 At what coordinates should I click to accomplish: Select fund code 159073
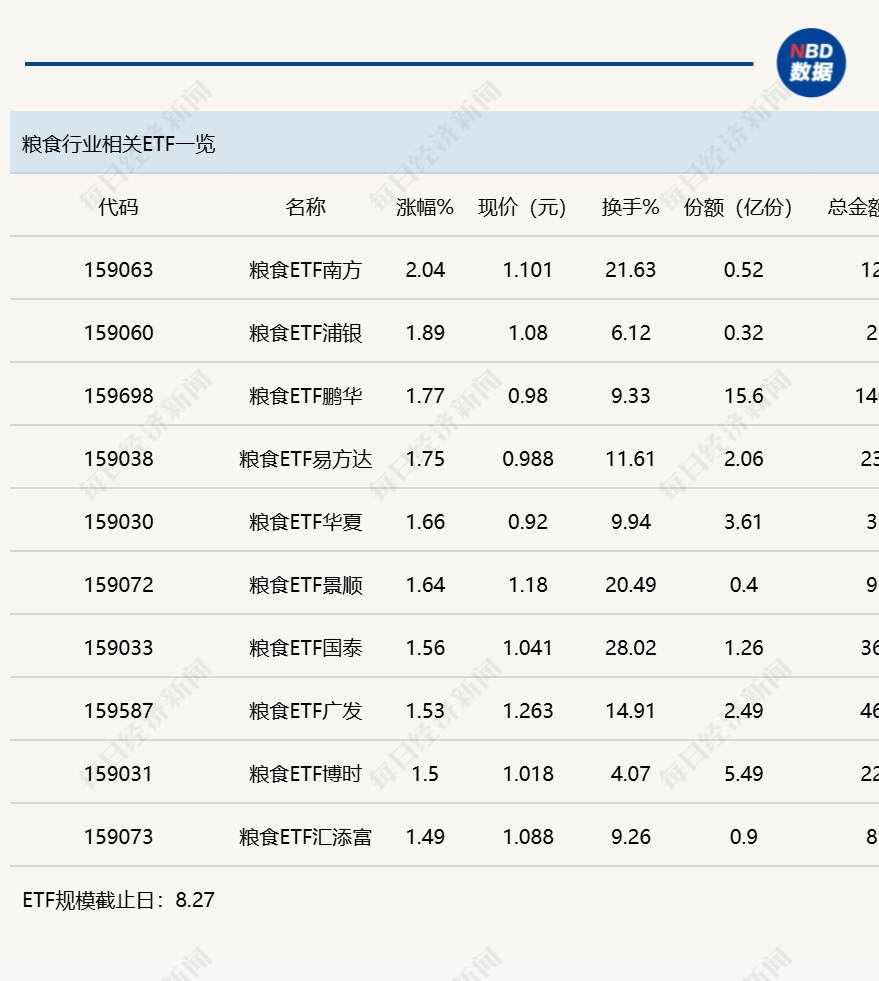pyautogui.click(x=118, y=837)
